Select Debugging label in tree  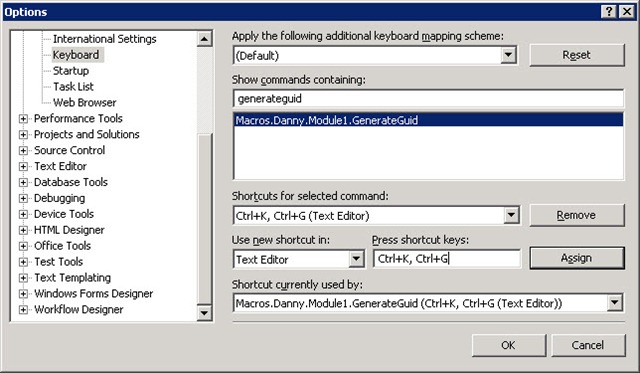tap(60, 198)
